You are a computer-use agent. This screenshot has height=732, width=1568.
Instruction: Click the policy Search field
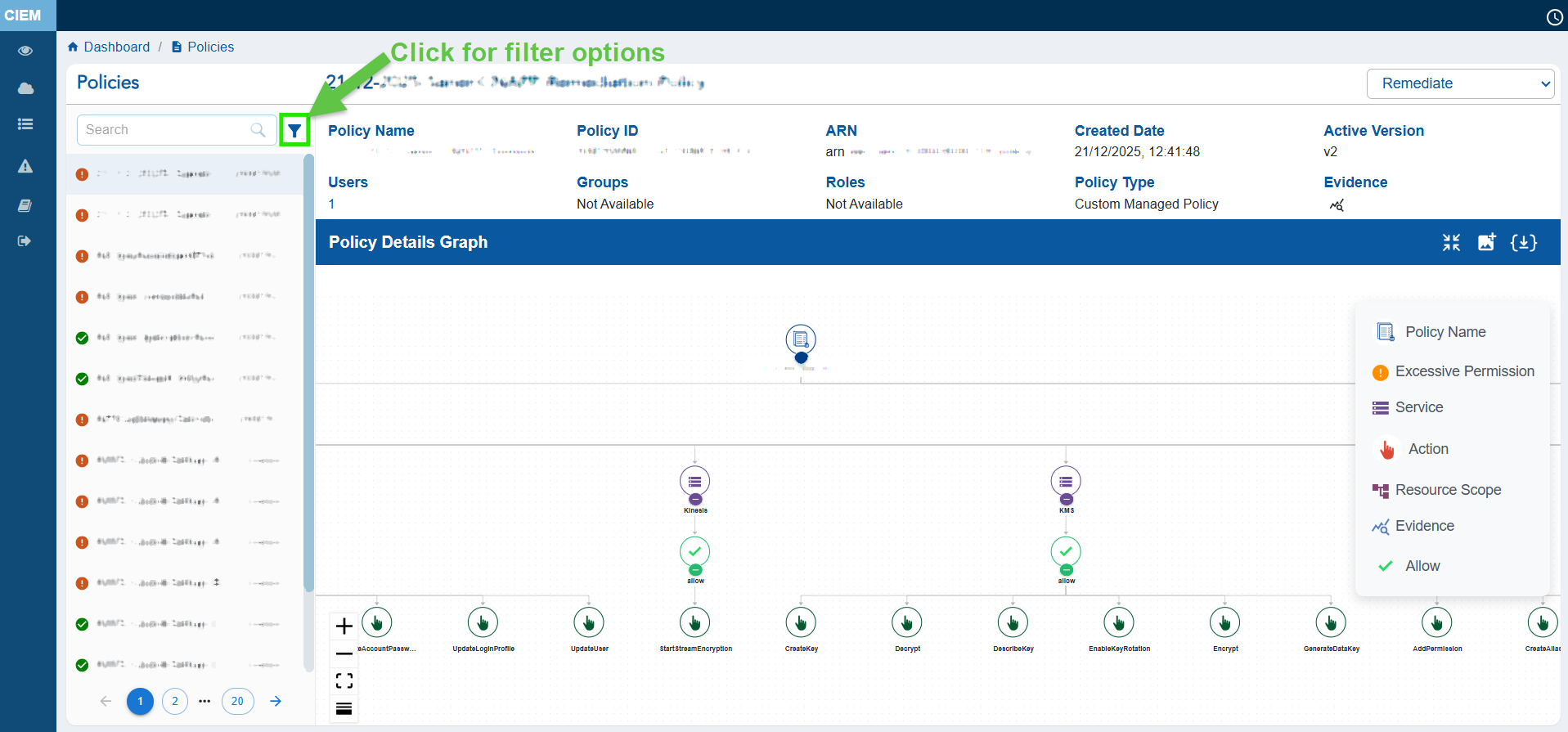click(166, 130)
